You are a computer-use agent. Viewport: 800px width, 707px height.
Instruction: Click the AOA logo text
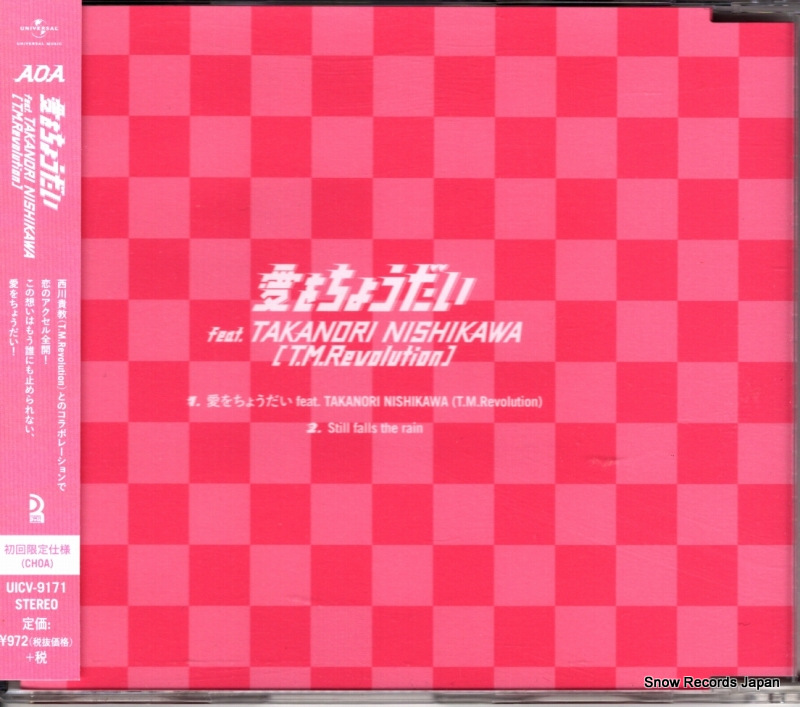(40, 74)
